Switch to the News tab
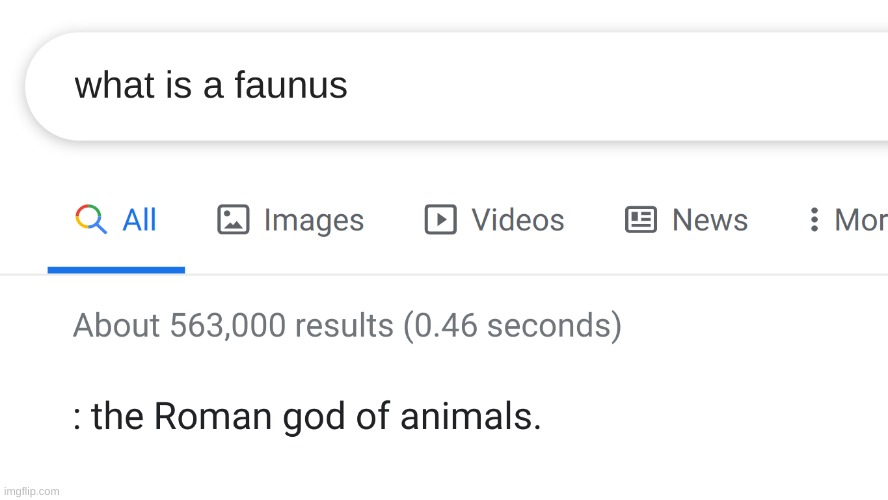This screenshot has width=888, height=500. pos(710,220)
